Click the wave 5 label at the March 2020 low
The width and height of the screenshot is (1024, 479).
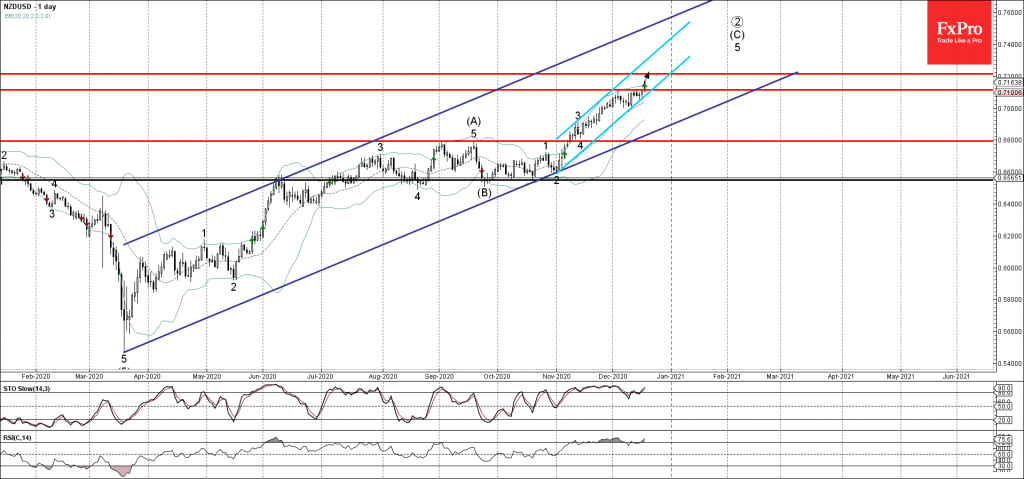pos(124,357)
